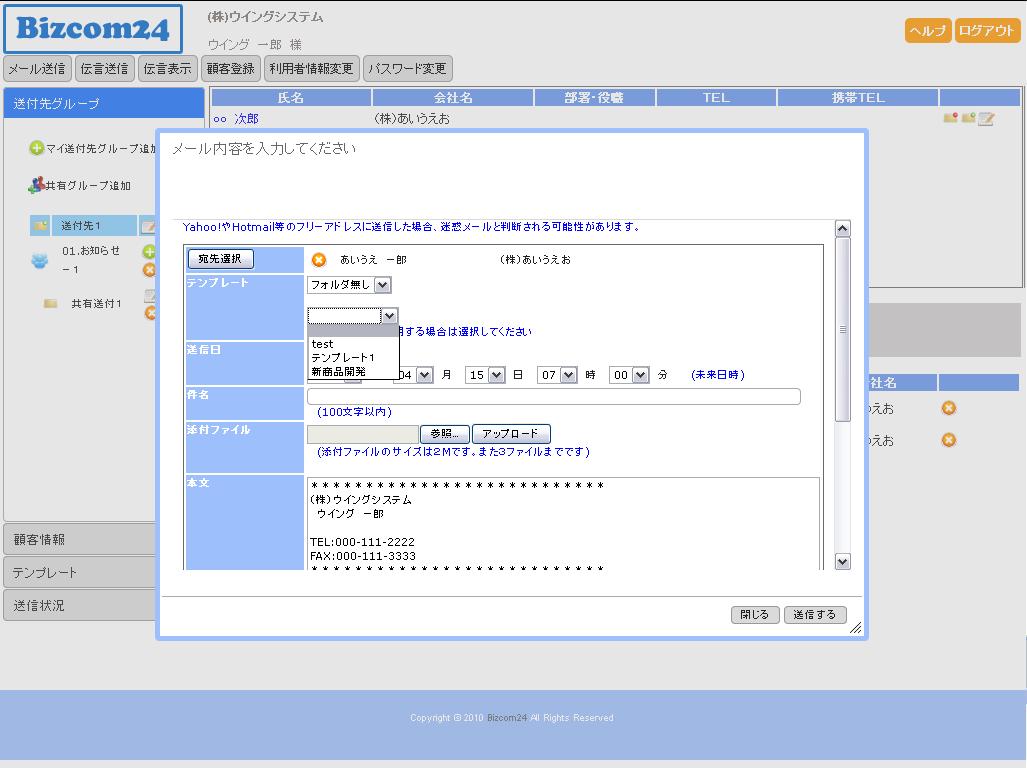Click the アップロード button

point(511,434)
